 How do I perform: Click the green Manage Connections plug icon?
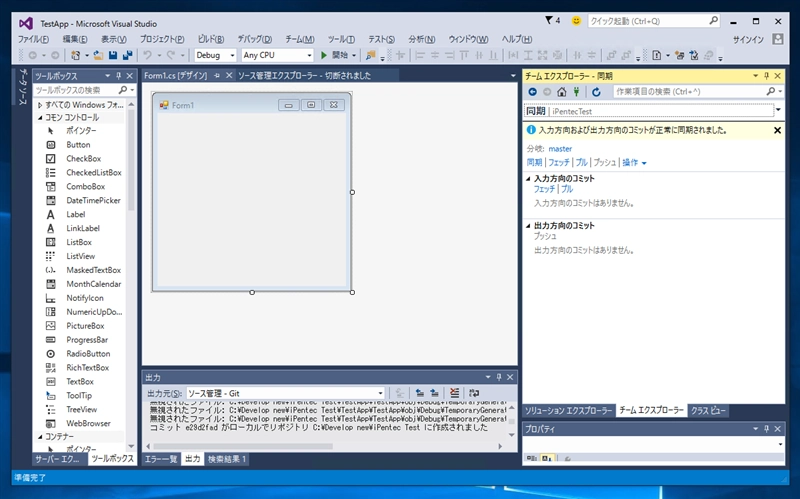(x=577, y=92)
